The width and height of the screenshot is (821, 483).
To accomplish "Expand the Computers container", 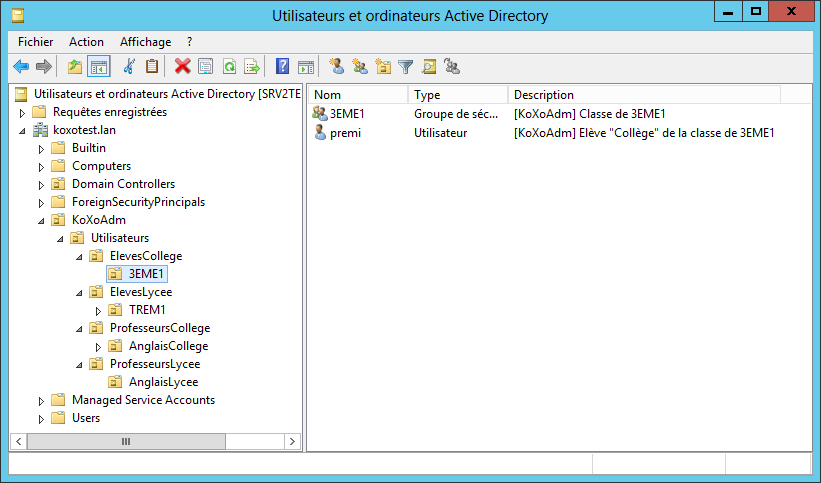I will point(41,167).
